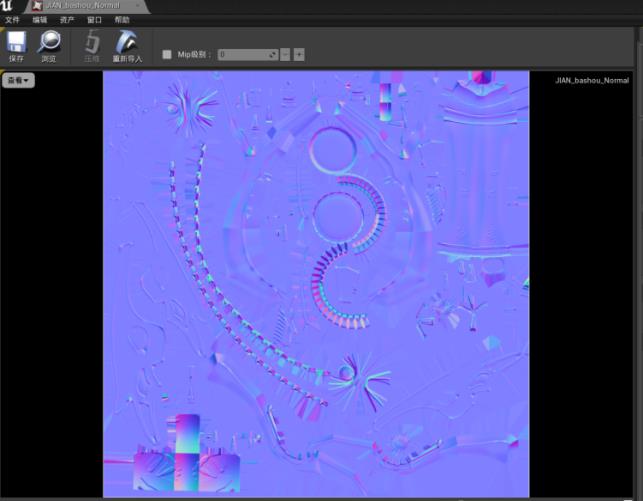Decrease Mip level with minus button
This screenshot has width=643, height=501.
click(x=285, y=55)
